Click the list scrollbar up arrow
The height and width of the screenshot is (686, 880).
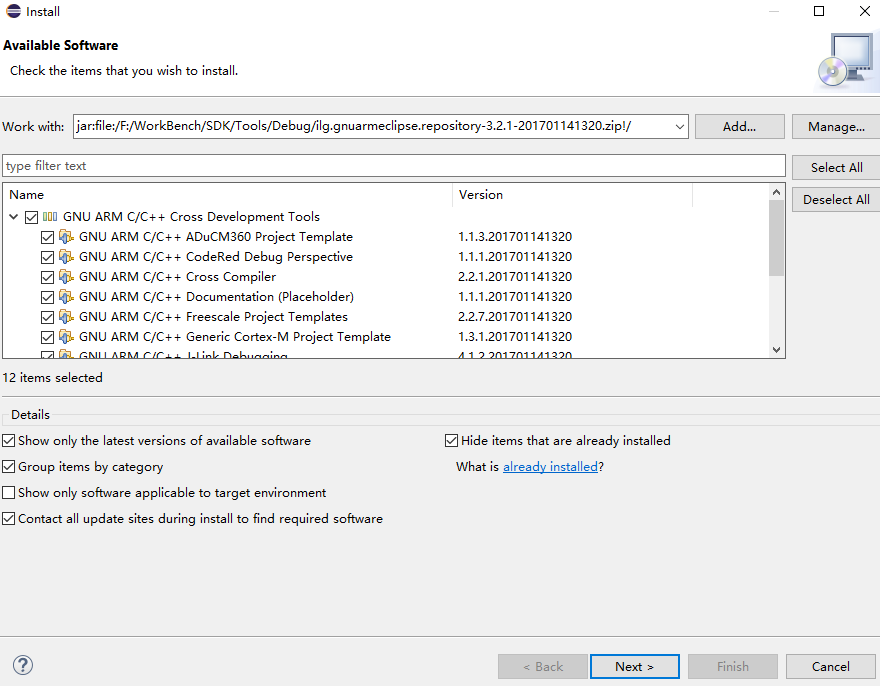(x=776, y=193)
